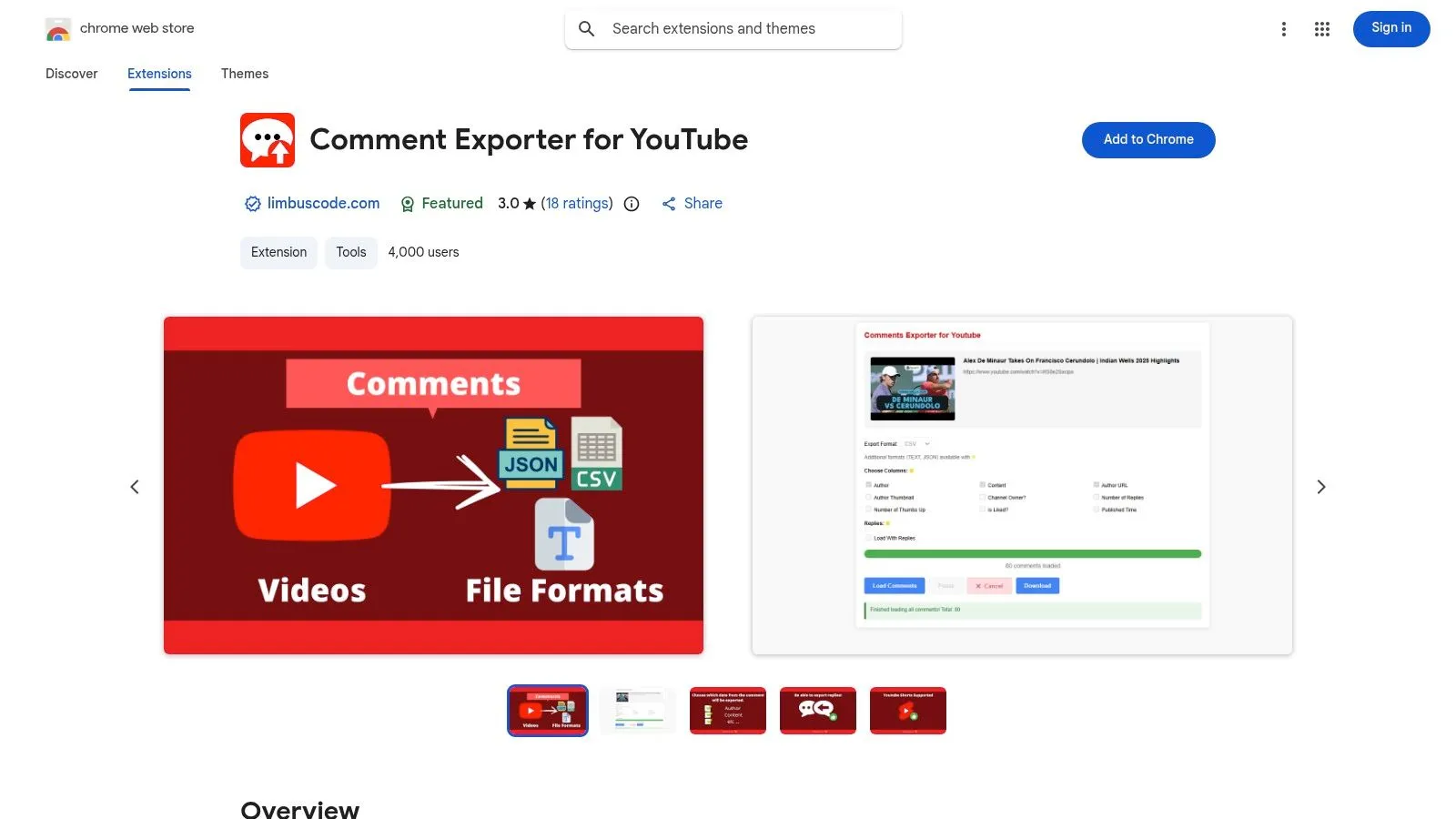
Task: Select the second screenshot thumbnail
Action: [x=638, y=711]
